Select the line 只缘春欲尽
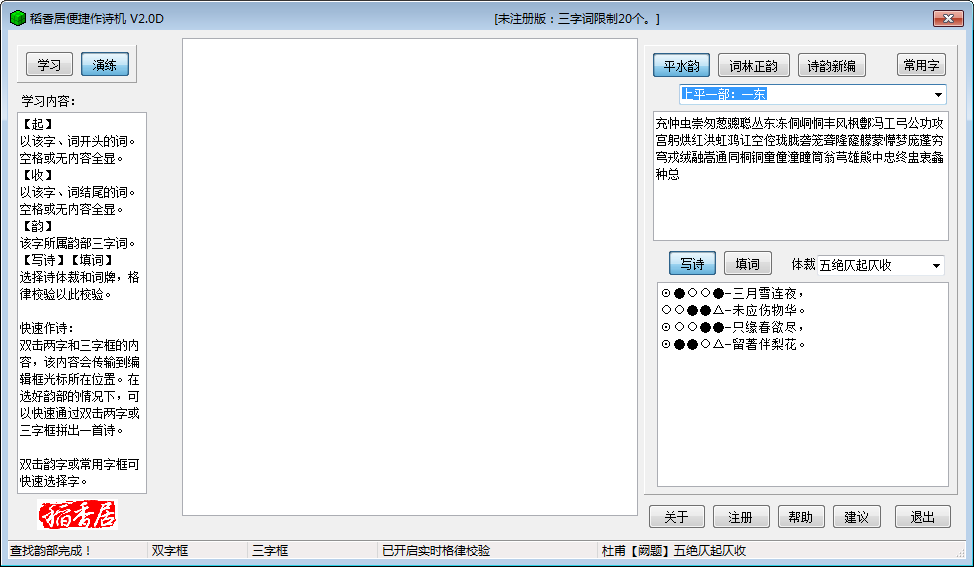The image size is (974, 567). 734,327
